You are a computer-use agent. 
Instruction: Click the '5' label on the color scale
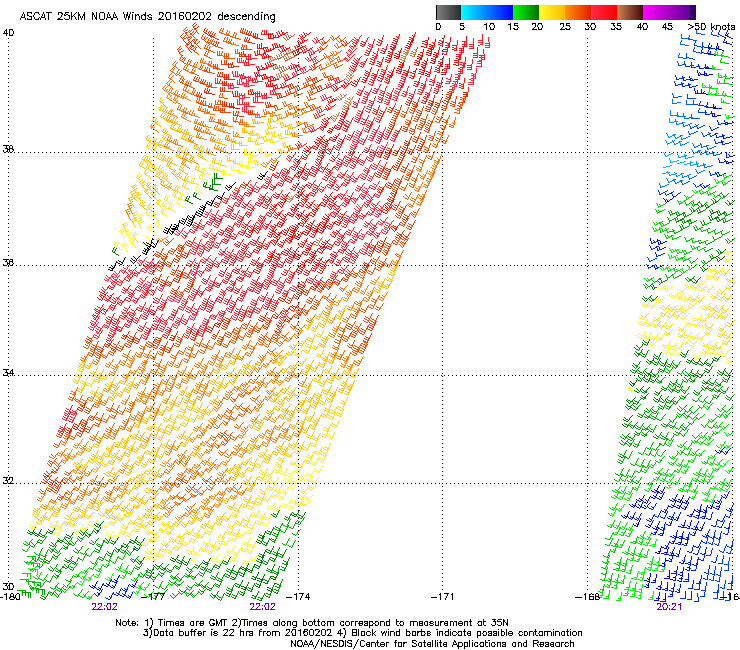(462, 27)
